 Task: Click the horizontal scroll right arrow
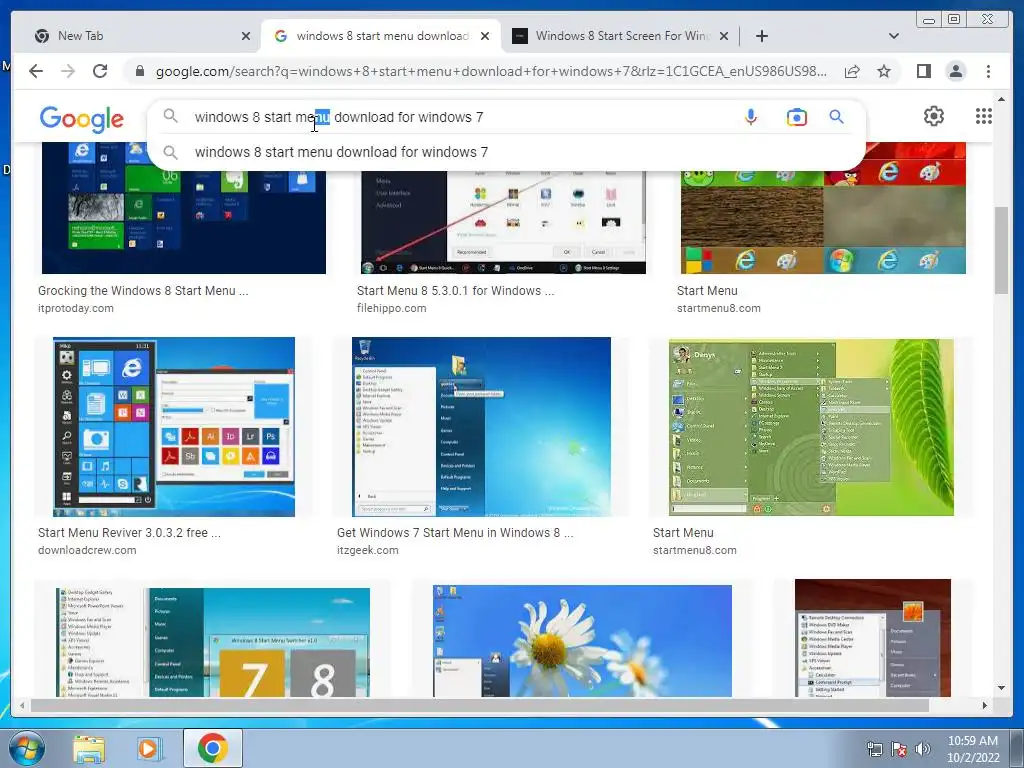click(985, 705)
